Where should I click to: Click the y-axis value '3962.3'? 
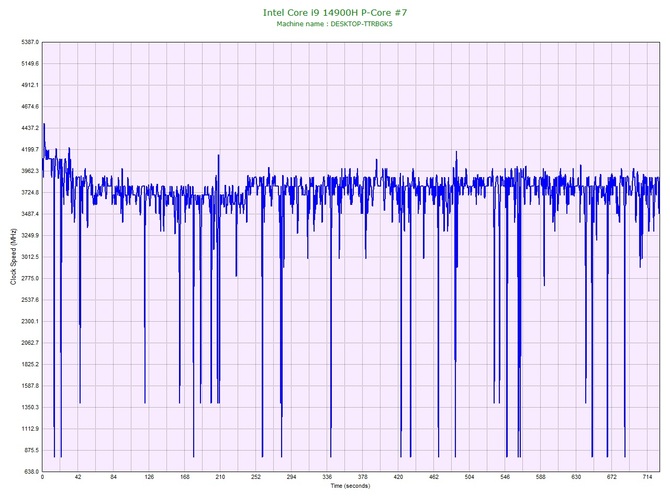coord(30,171)
